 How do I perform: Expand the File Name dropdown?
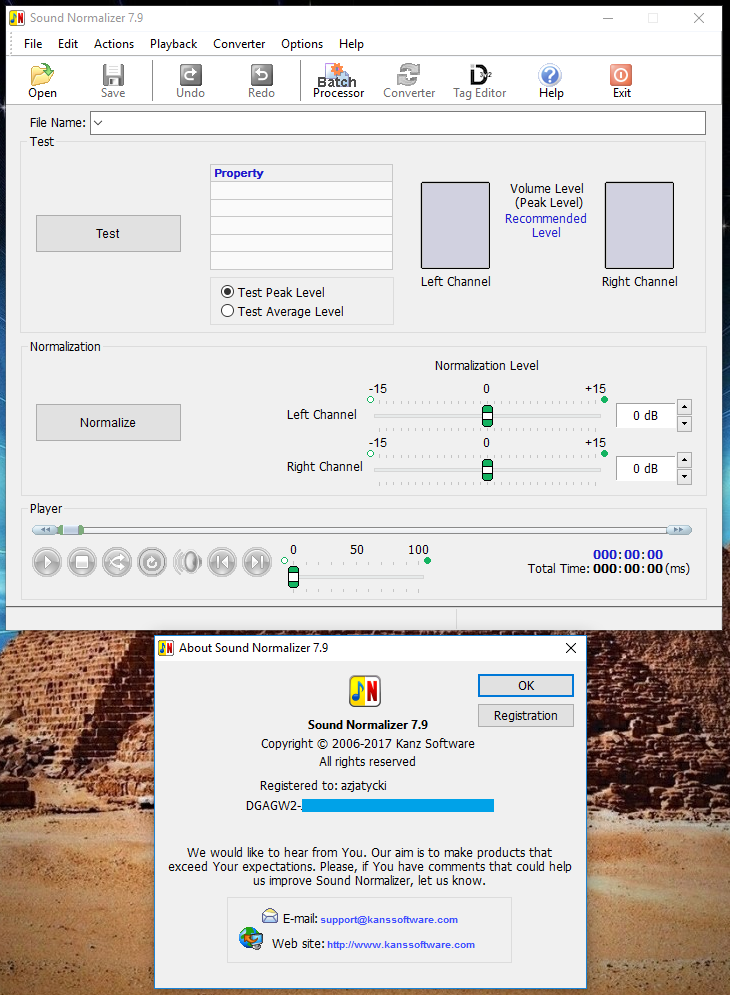coord(98,123)
